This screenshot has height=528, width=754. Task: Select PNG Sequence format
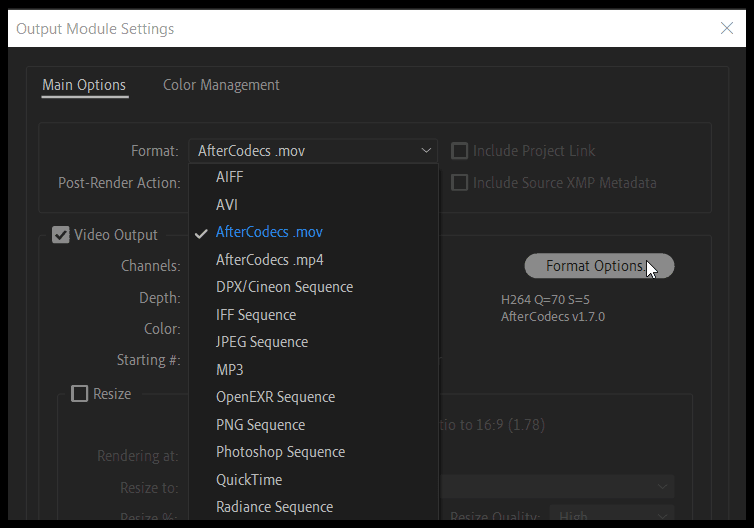tap(314, 425)
